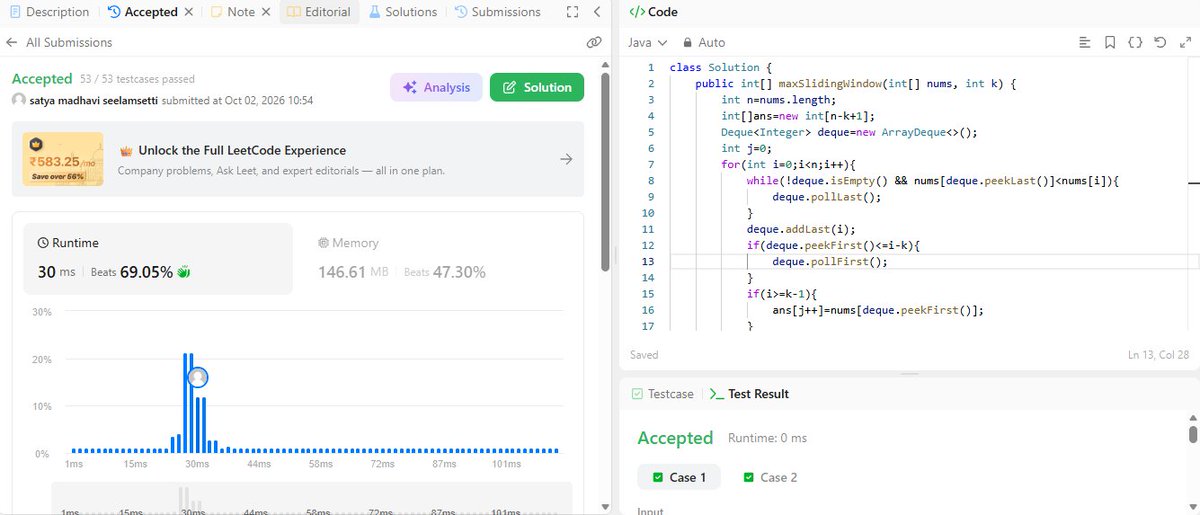Viewport: 1200px width, 515px height.
Task: Copy submission link icon
Action: pos(593,42)
